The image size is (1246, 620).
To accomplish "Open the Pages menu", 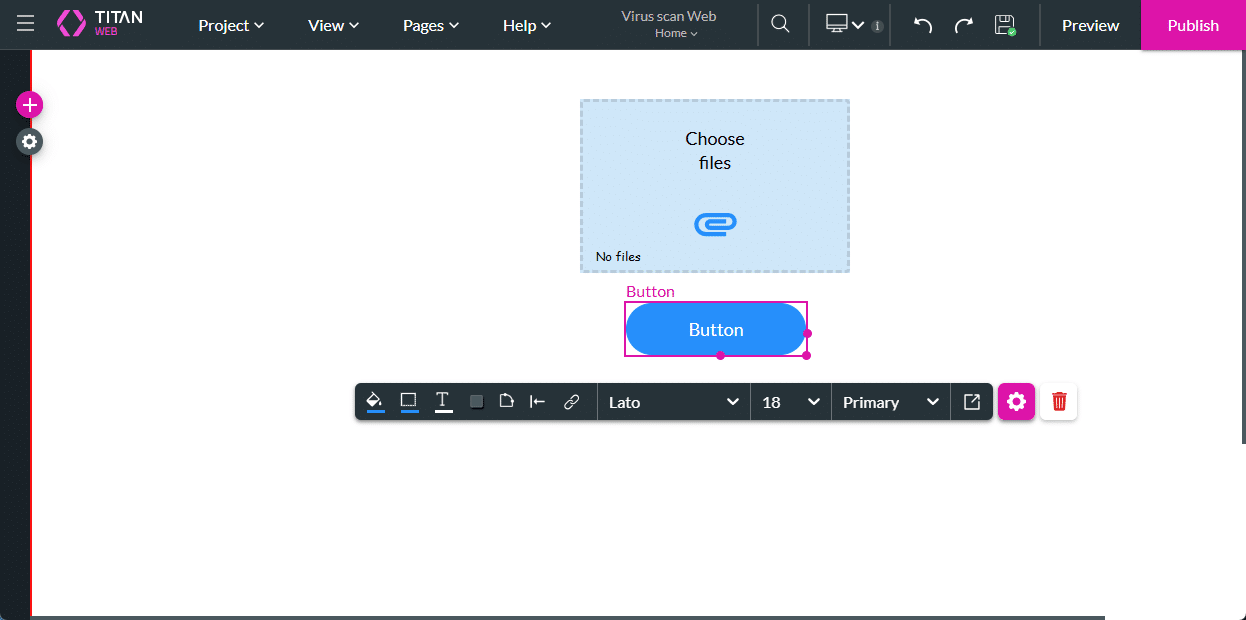I will point(430,25).
